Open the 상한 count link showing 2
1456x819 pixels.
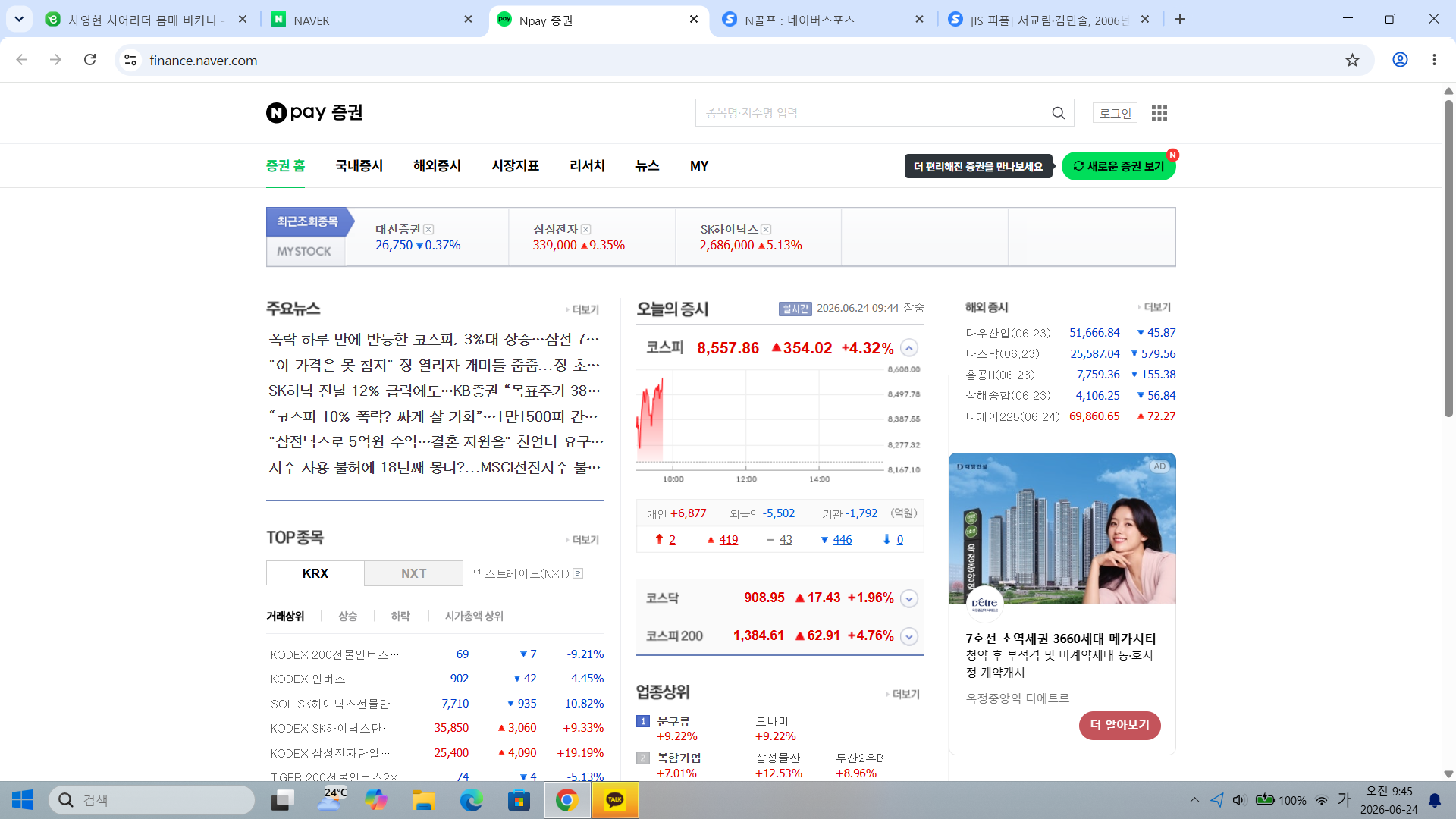point(672,540)
